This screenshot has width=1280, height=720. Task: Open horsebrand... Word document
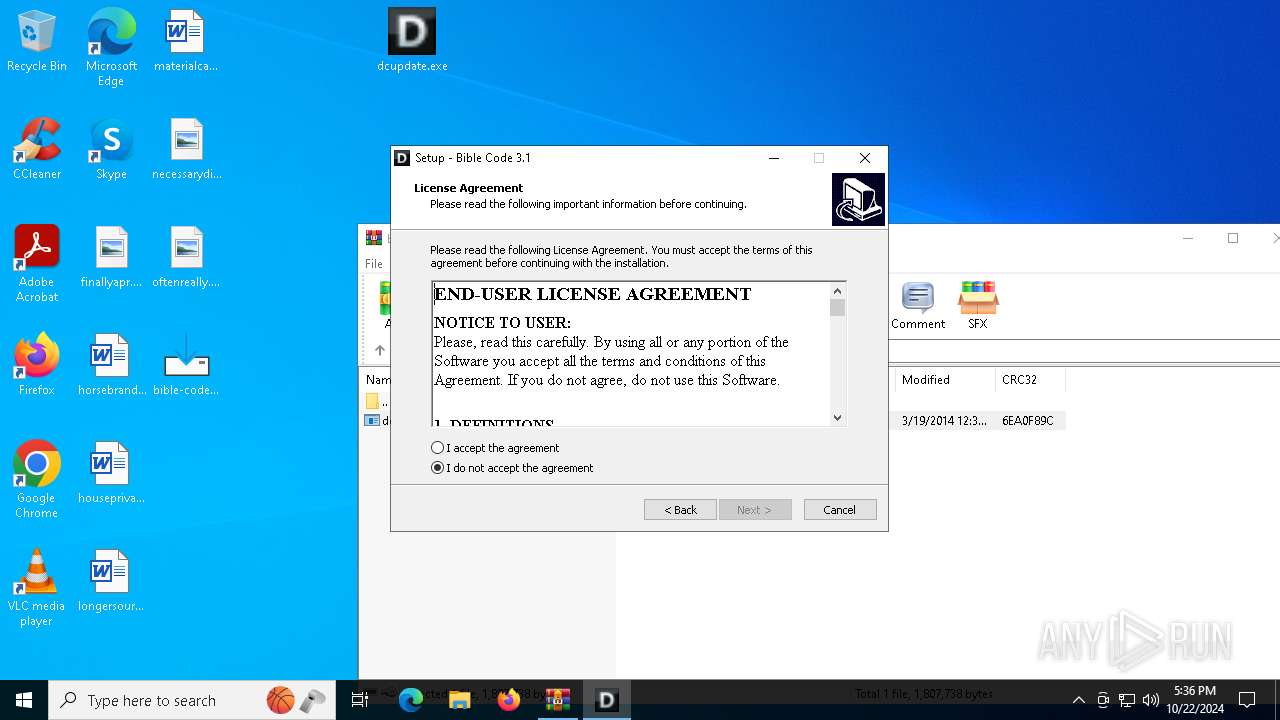coord(111,366)
